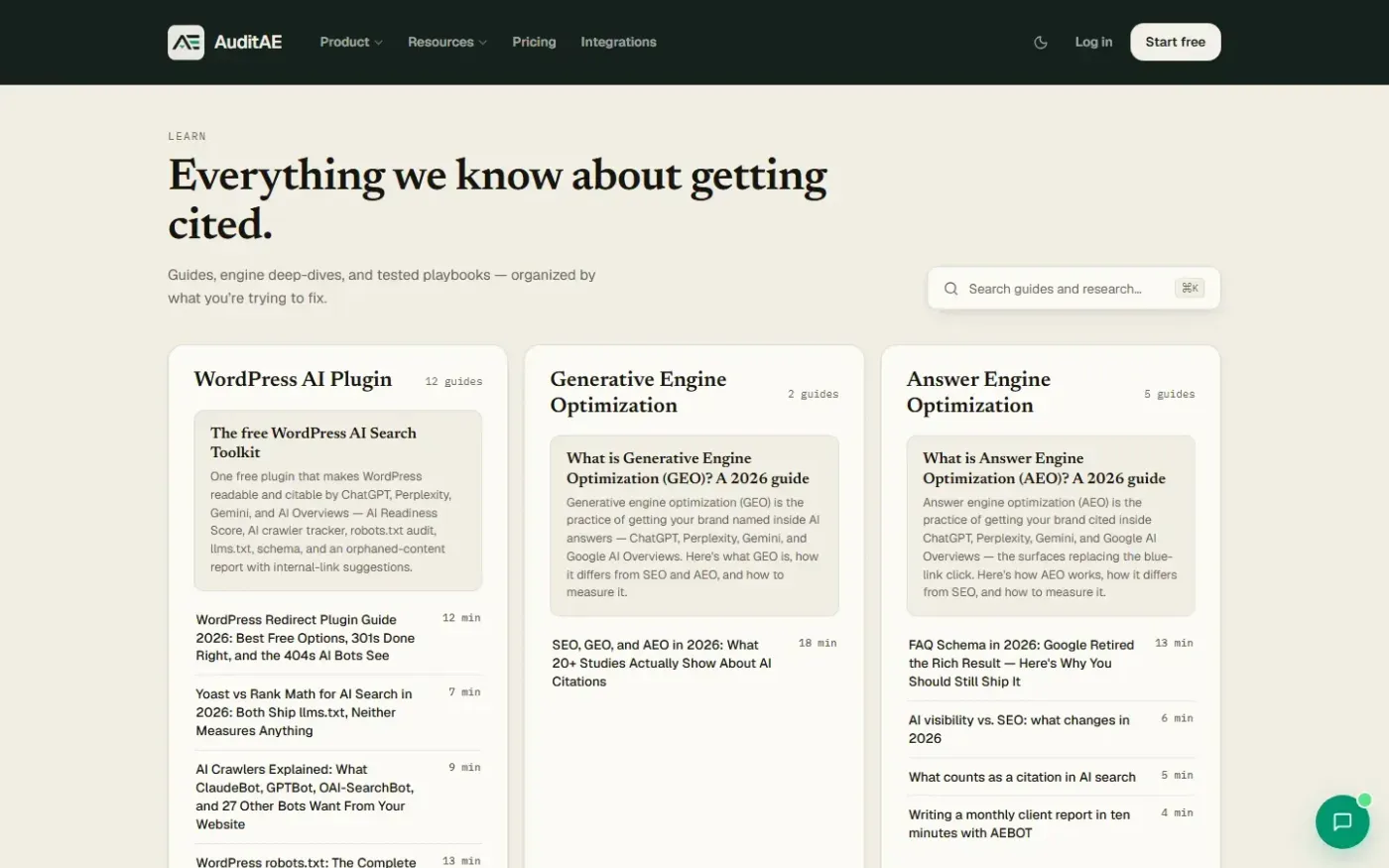The width and height of the screenshot is (1389, 868).
Task: Open What is Answer Engine Optimization guide card
Action: 1051,526
